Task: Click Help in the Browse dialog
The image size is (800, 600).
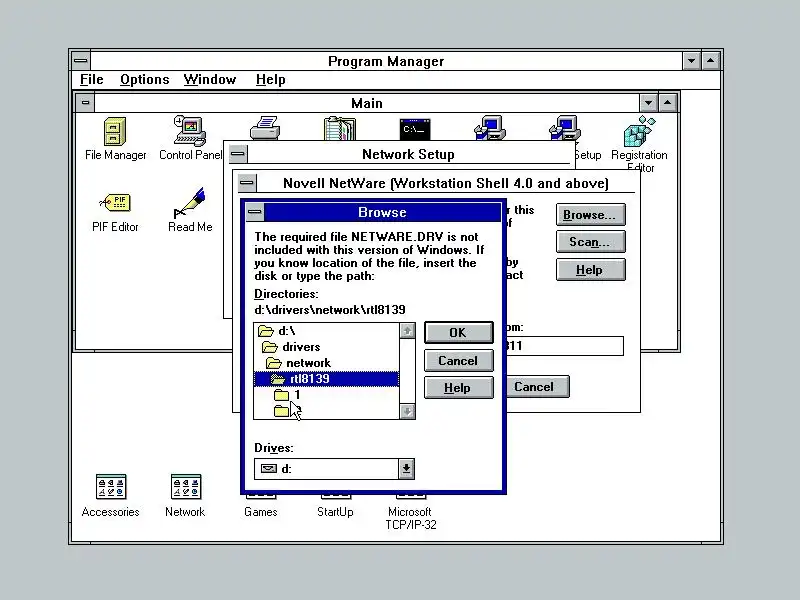Action: click(x=459, y=388)
